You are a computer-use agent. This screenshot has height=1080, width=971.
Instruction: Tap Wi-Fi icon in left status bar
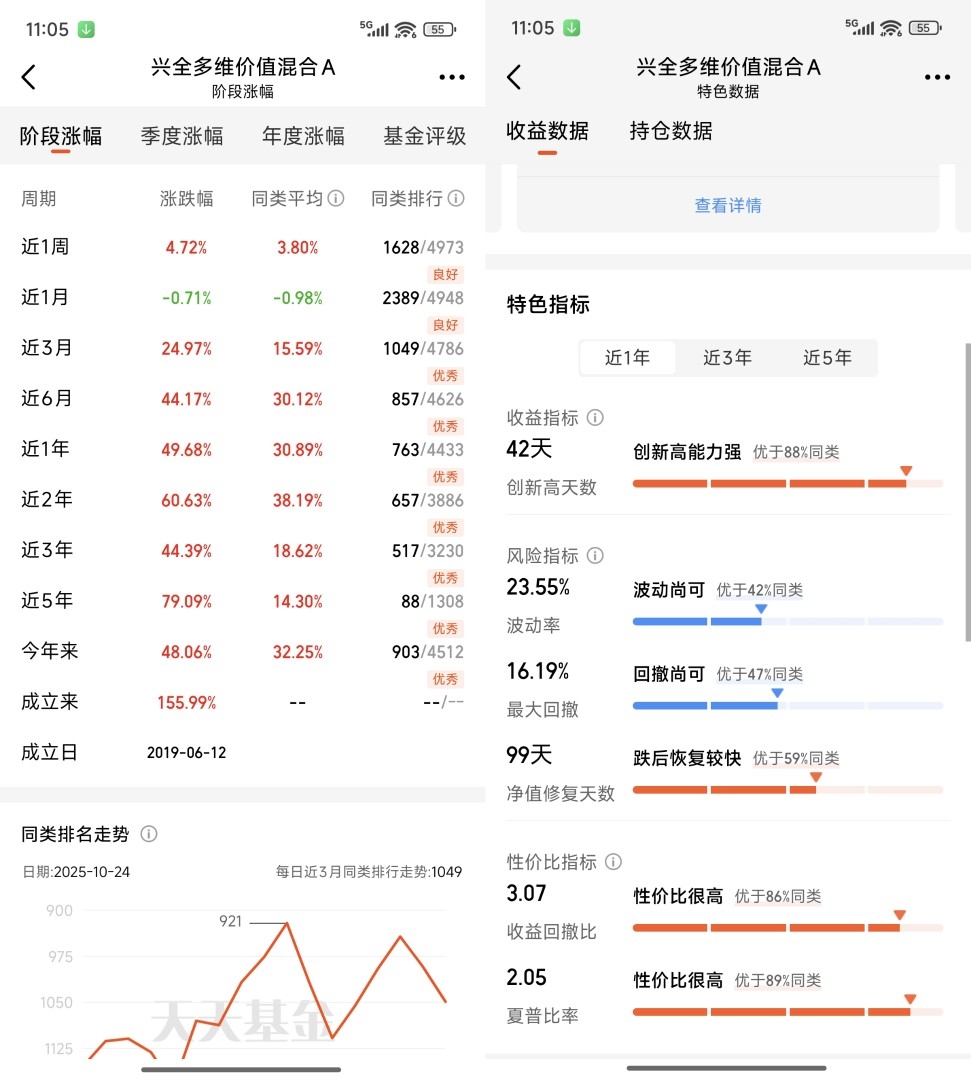click(406, 30)
